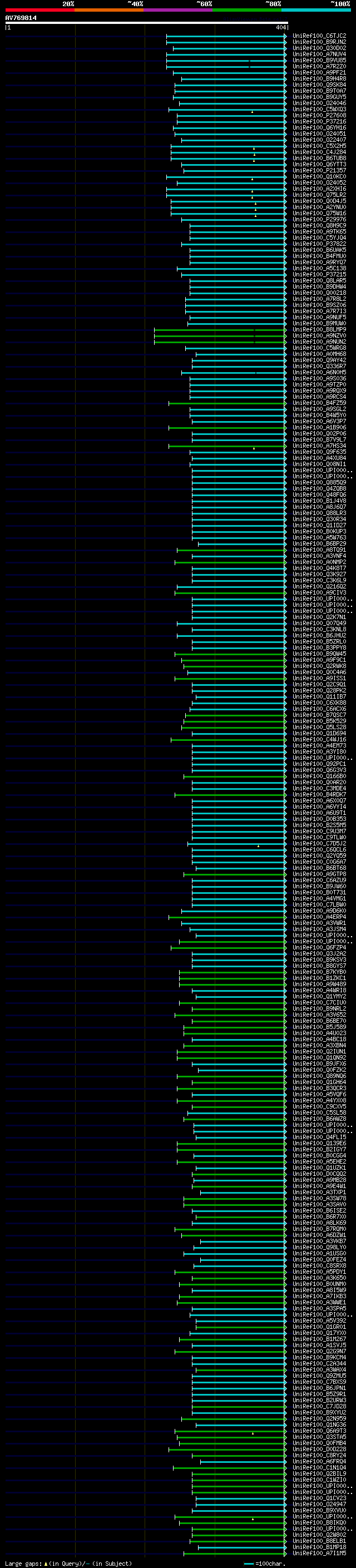This screenshot has width=356, height=1568.
Task: Open hit label UniRef100_B9RJN2
Action: coord(319,42)
